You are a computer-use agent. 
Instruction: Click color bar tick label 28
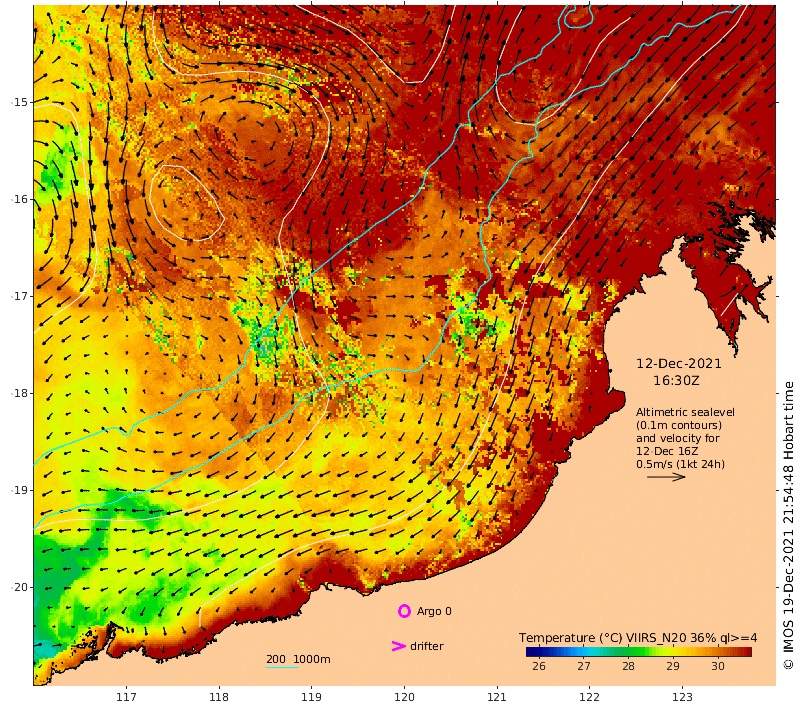pos(629,666)
